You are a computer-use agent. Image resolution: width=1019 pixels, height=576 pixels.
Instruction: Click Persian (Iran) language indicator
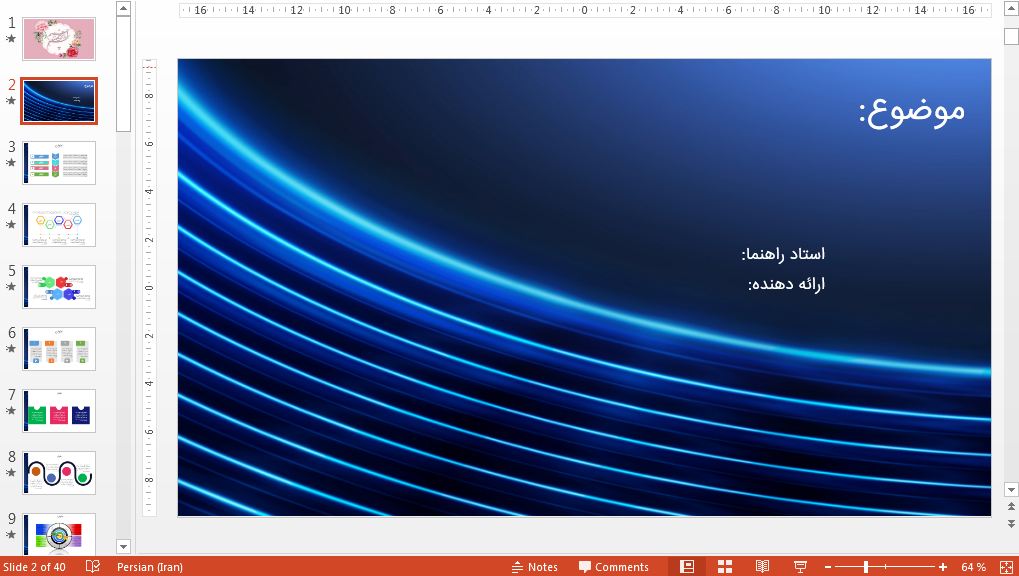(149, 567)
